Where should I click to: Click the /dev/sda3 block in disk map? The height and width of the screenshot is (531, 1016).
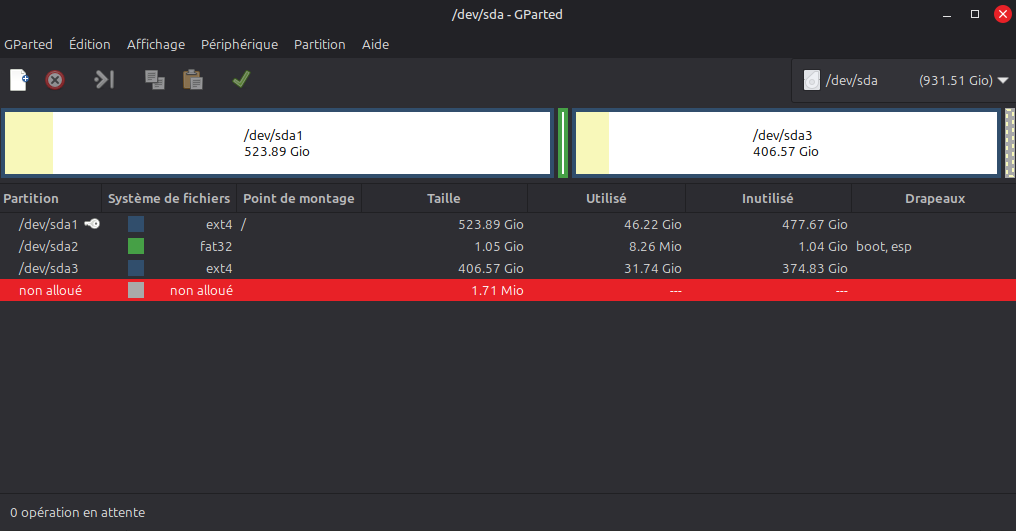786,144
